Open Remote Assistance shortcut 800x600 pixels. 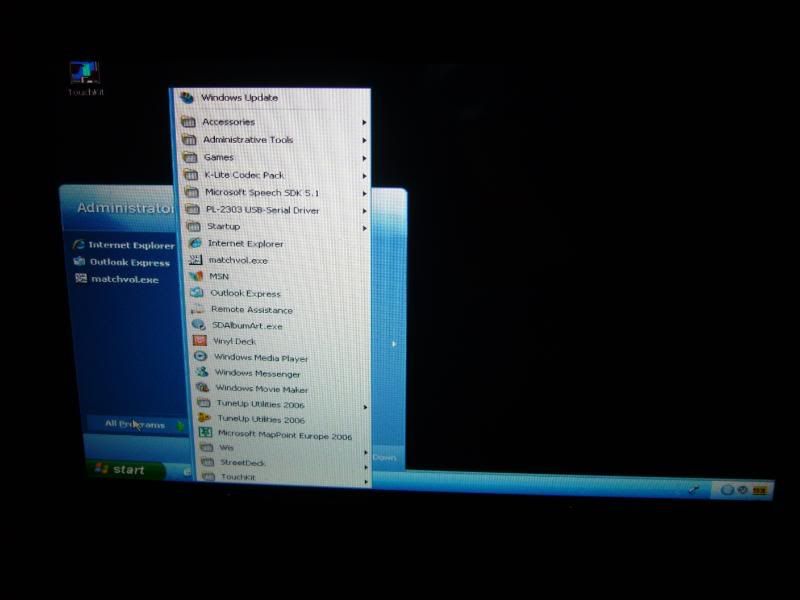pyautogui.click(x=251, y=310)
